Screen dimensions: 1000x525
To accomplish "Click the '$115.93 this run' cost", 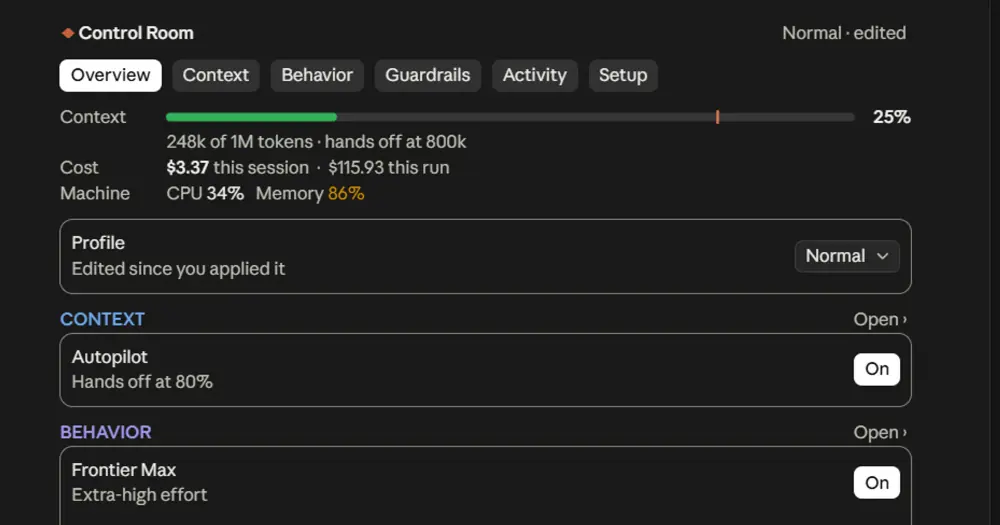I will tap(388, 167).
